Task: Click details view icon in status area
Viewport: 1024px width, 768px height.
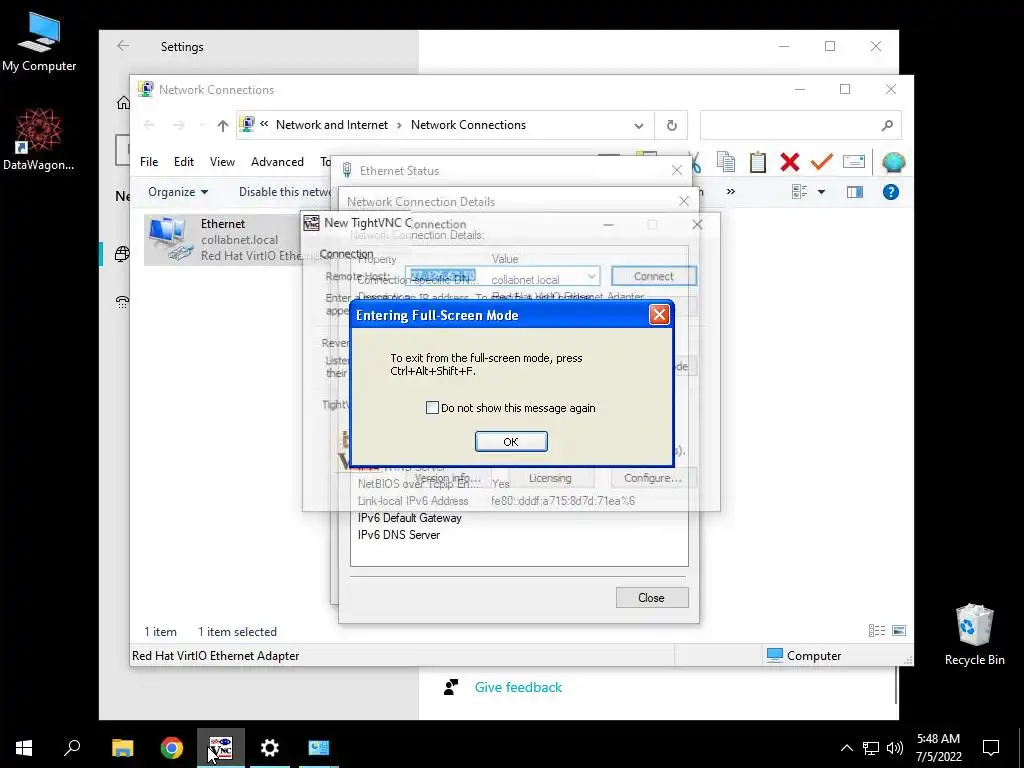Action: point(876,630)
